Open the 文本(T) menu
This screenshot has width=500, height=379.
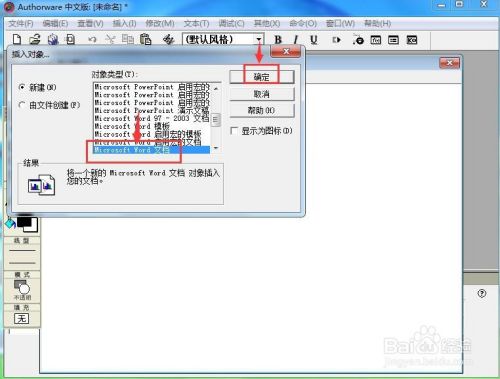point(196,24)
